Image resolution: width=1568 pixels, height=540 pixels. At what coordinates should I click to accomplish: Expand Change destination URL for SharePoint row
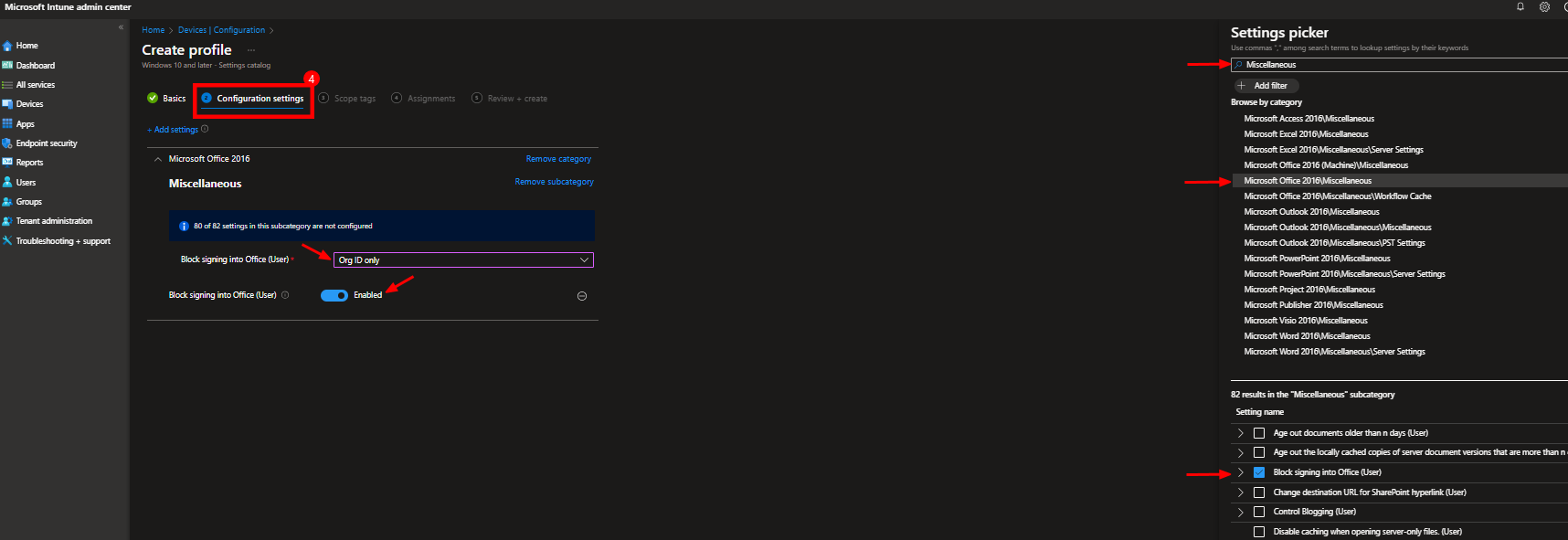click(x=1240, y=492)
